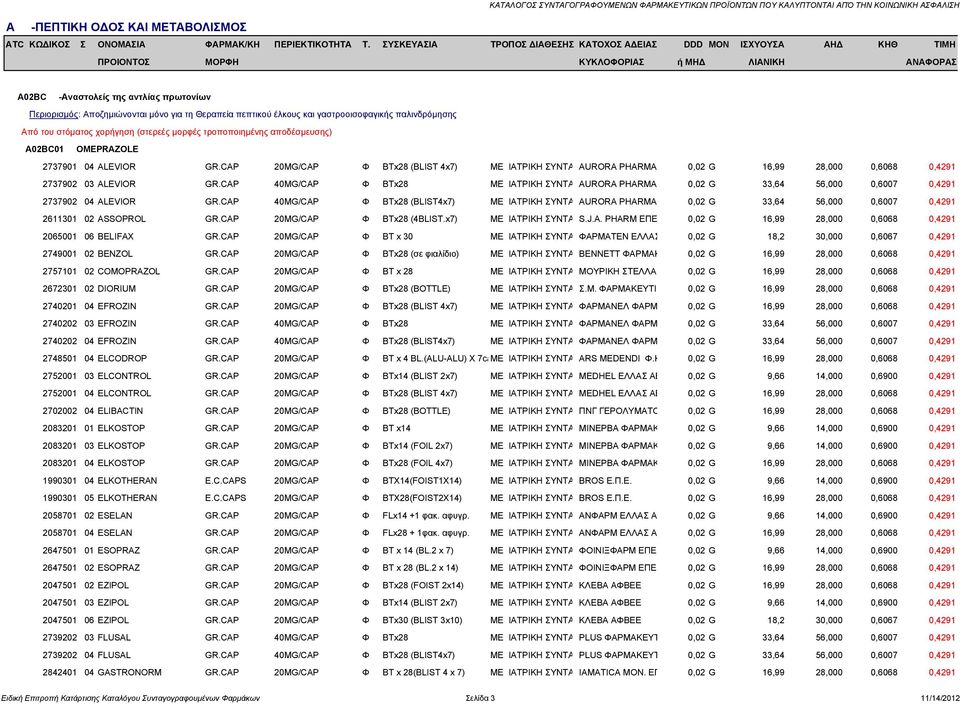960x704 pixels.
Task: Click the footer text Ειδική Επιτροπή Κατάρτισης Καταλόγου
Action: pyautogui.click(x=130, y=698)
